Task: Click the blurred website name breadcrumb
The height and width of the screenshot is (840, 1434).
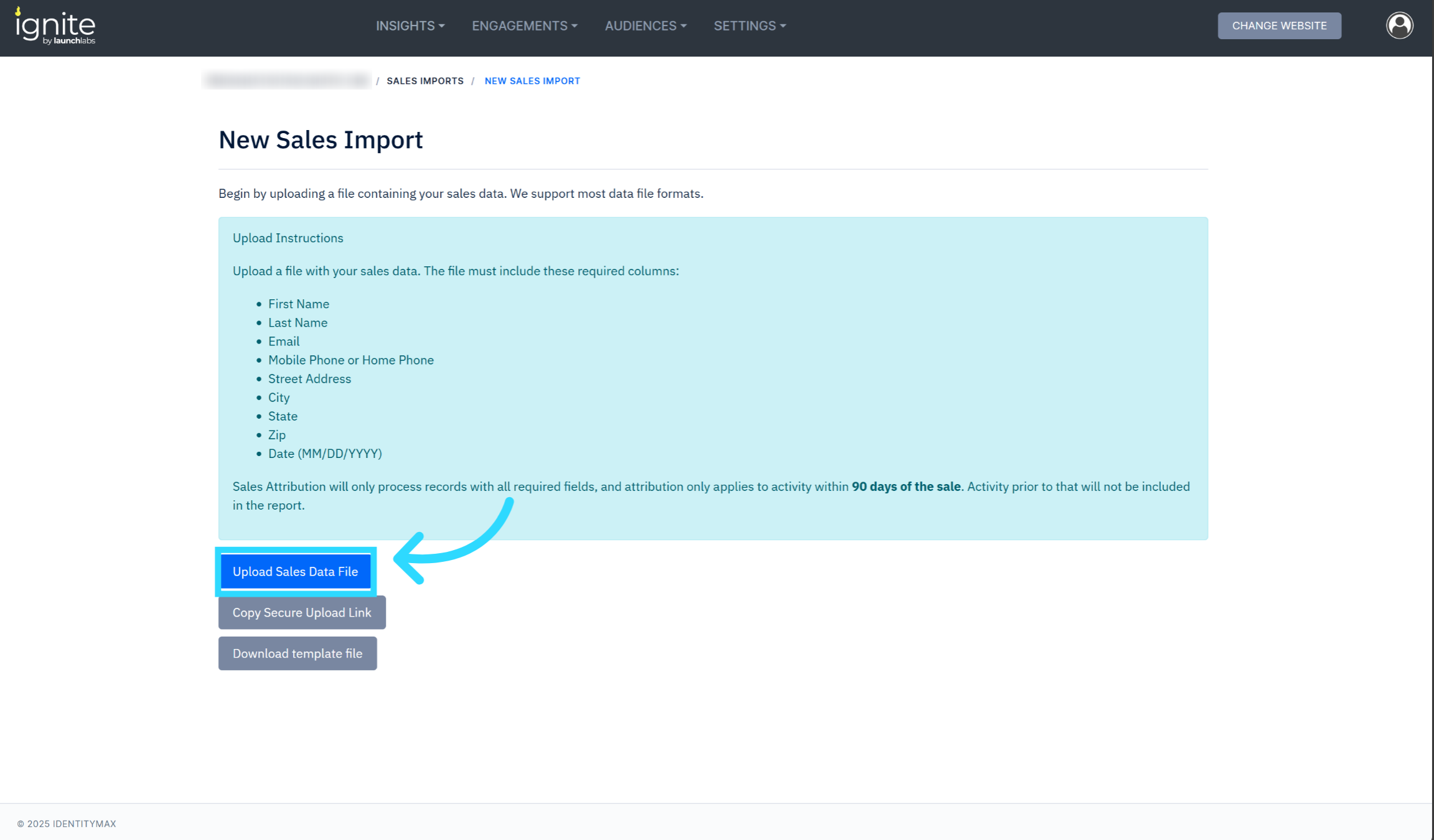Action: coord(287,80)
